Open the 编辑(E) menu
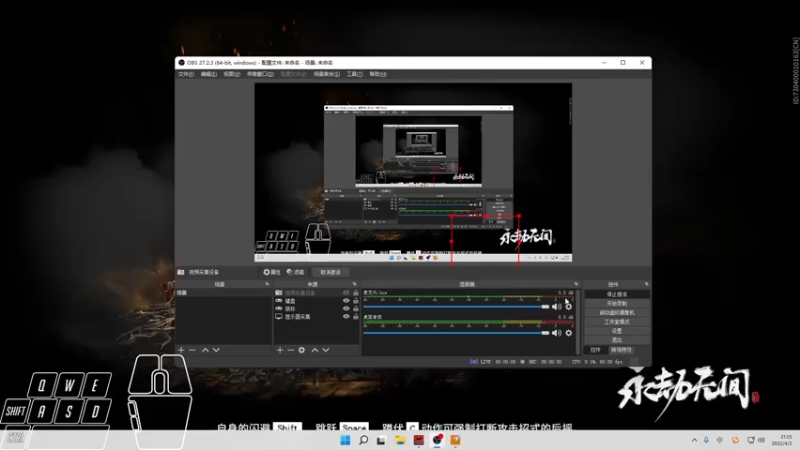 (208, 74)
